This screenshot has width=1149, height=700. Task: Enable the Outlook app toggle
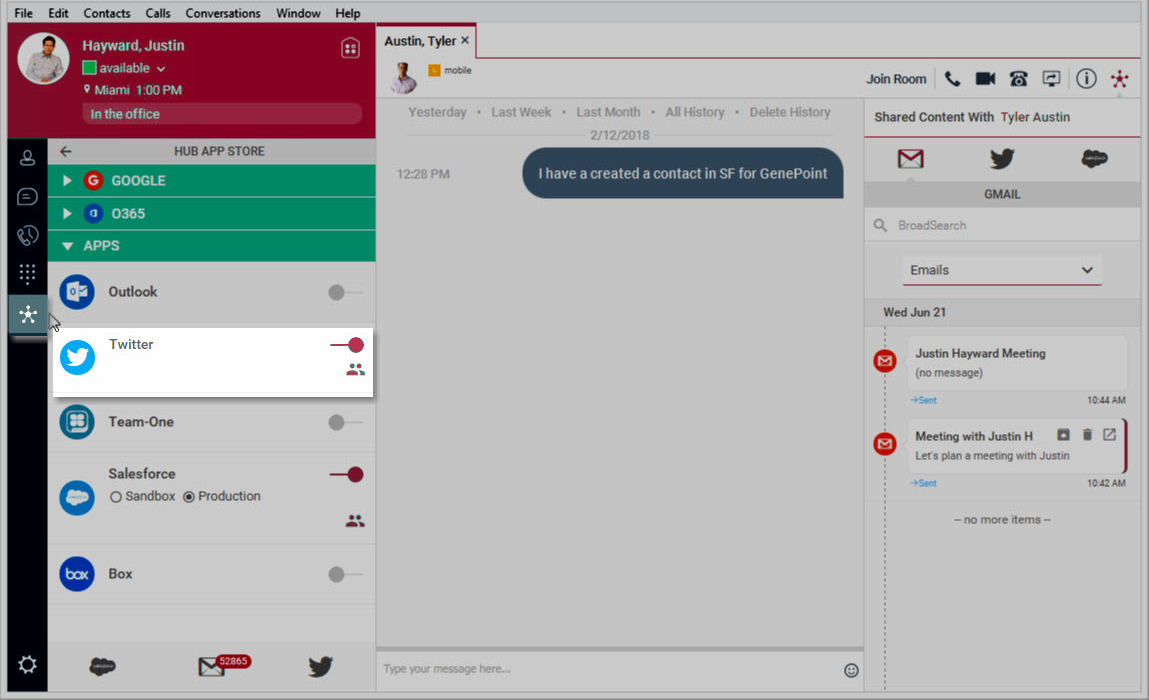pyautogui.click(x=344, y=292)
